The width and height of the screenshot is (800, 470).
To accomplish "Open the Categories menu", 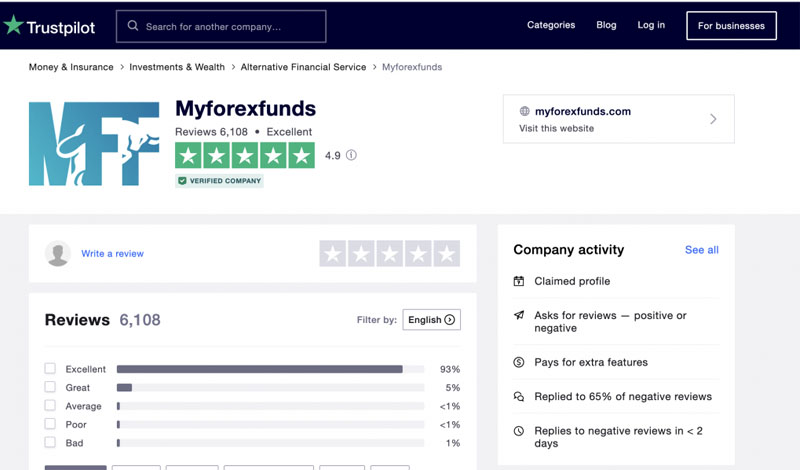I will [551, 25].
